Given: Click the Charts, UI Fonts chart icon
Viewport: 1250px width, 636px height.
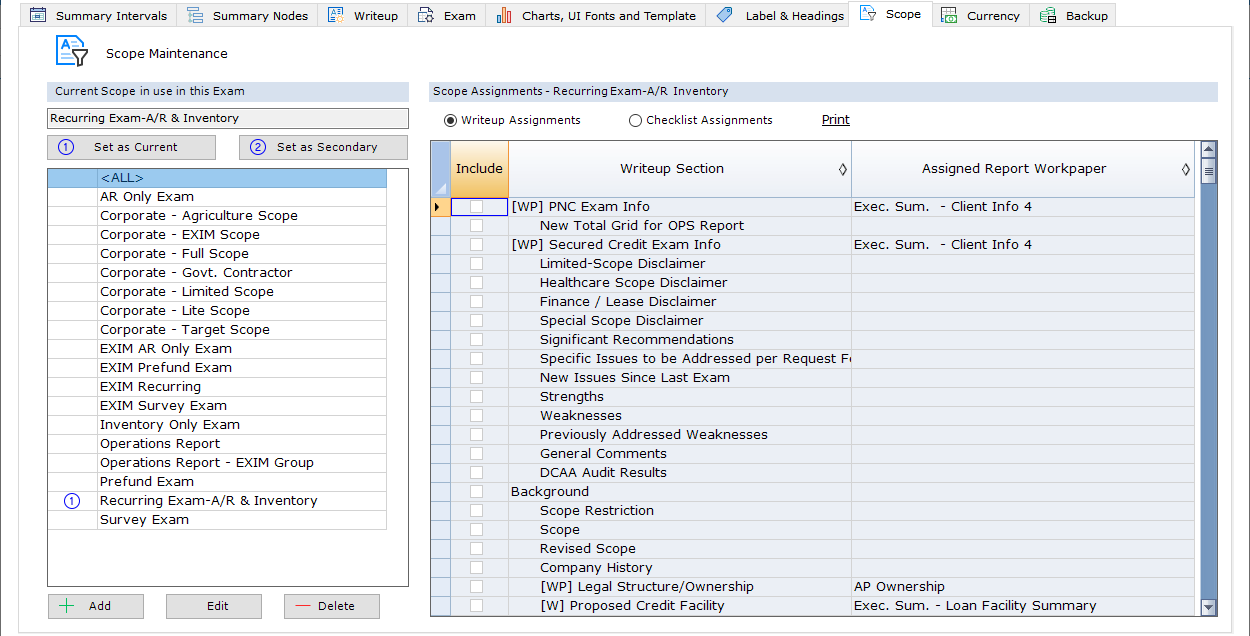Looking at the screenshot, I should (x=505, y=16).
